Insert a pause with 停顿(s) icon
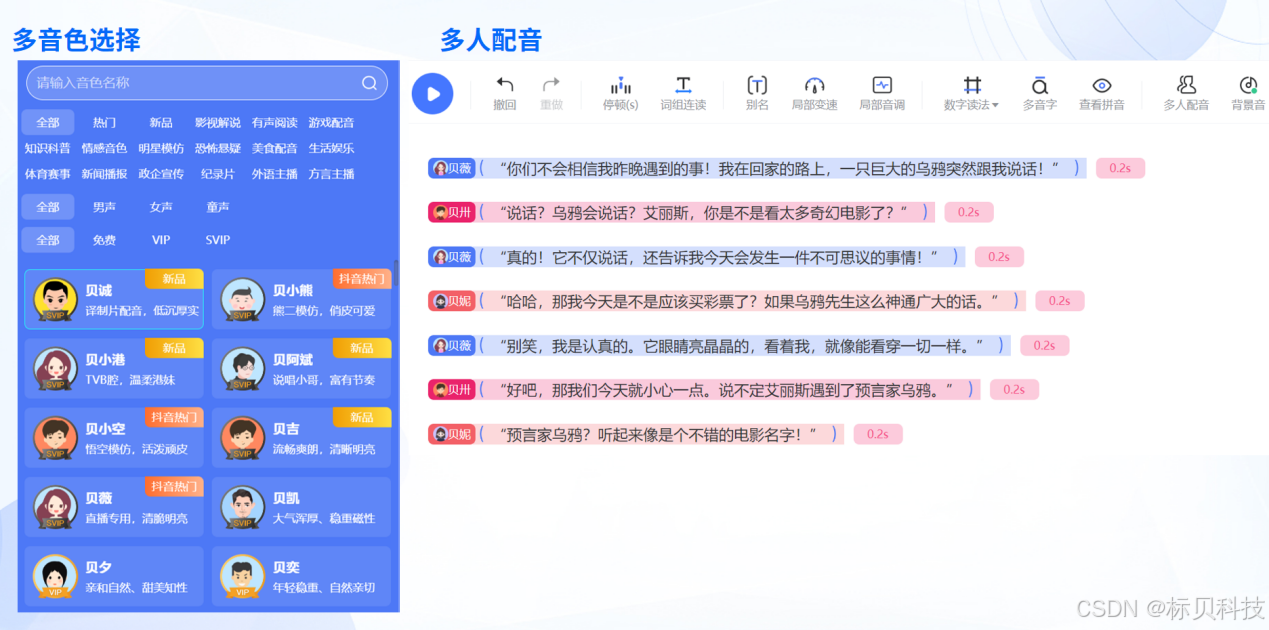Screen dimensions: 1269x630 [621, 85]
